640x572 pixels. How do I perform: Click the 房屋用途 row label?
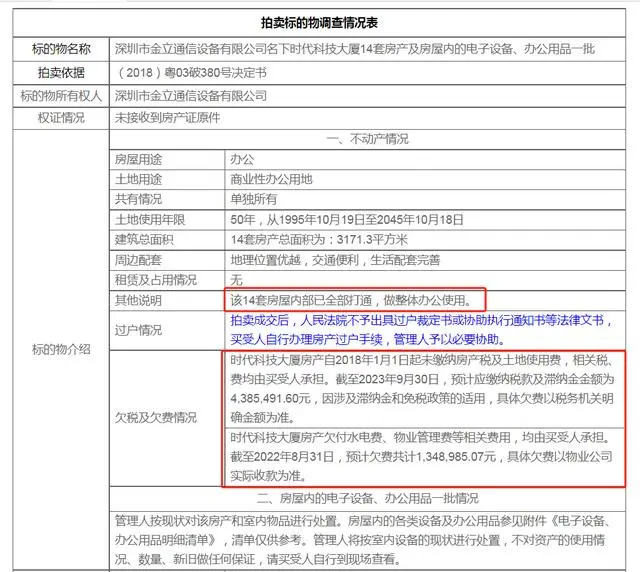click(x=138, y=159)
